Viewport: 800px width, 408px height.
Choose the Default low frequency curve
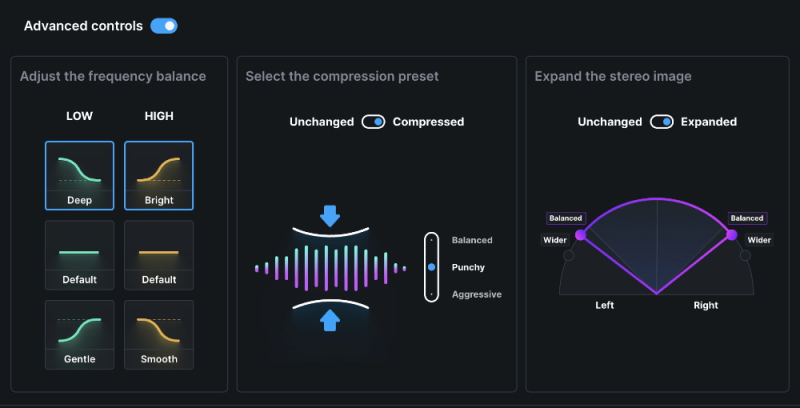tap(79, 255)
